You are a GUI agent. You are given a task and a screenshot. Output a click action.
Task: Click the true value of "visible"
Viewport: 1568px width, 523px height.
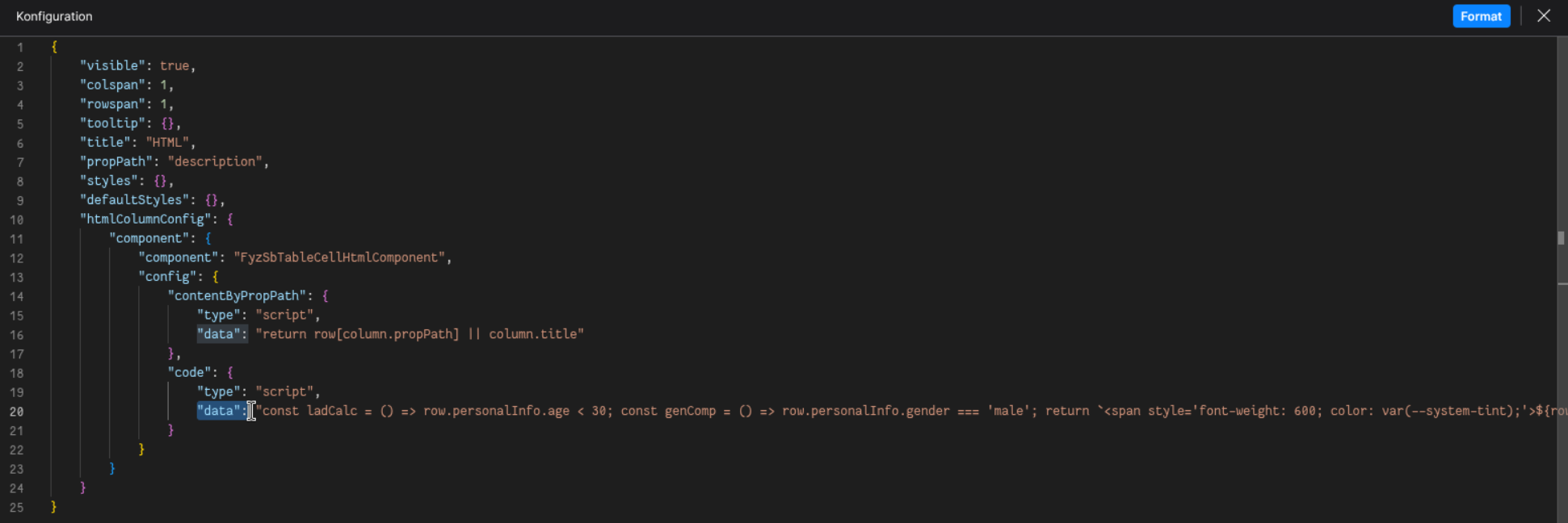tap(174, 66)
